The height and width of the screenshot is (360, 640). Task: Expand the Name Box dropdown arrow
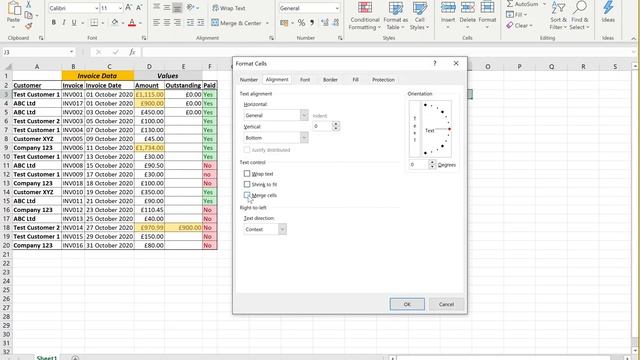pos(71,52)
